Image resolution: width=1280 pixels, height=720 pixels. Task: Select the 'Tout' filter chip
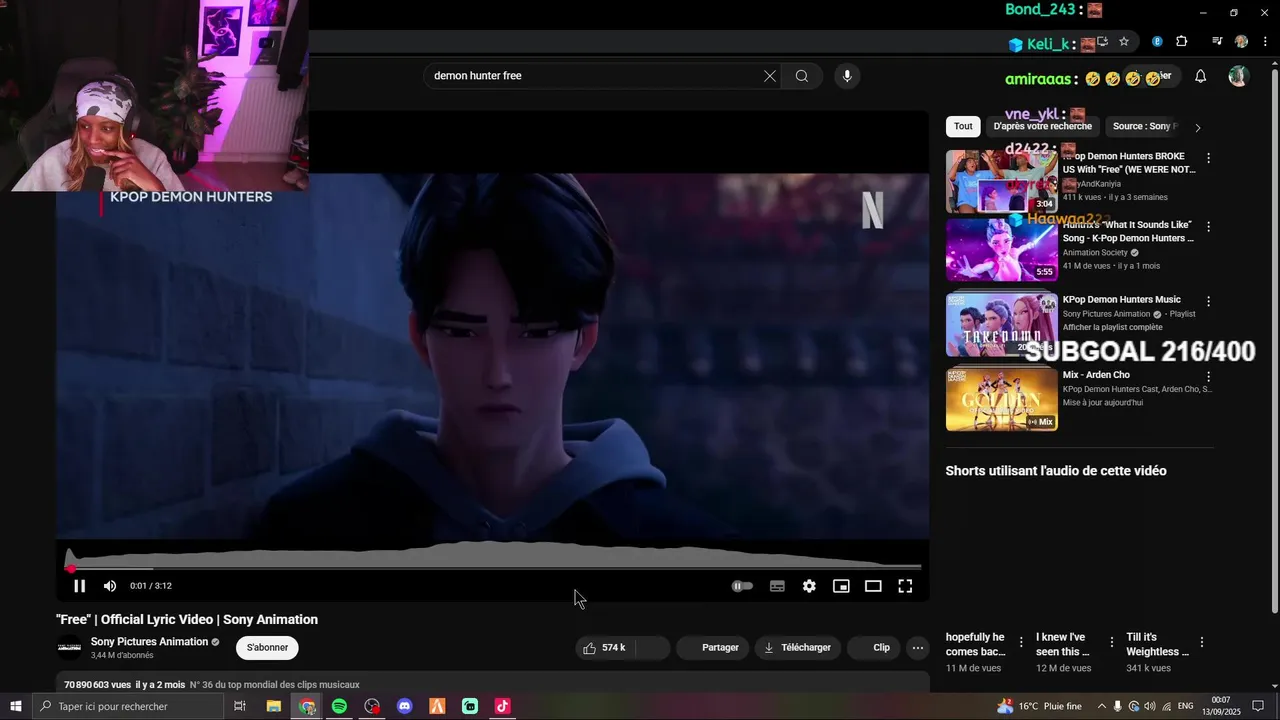coord(963,126)
